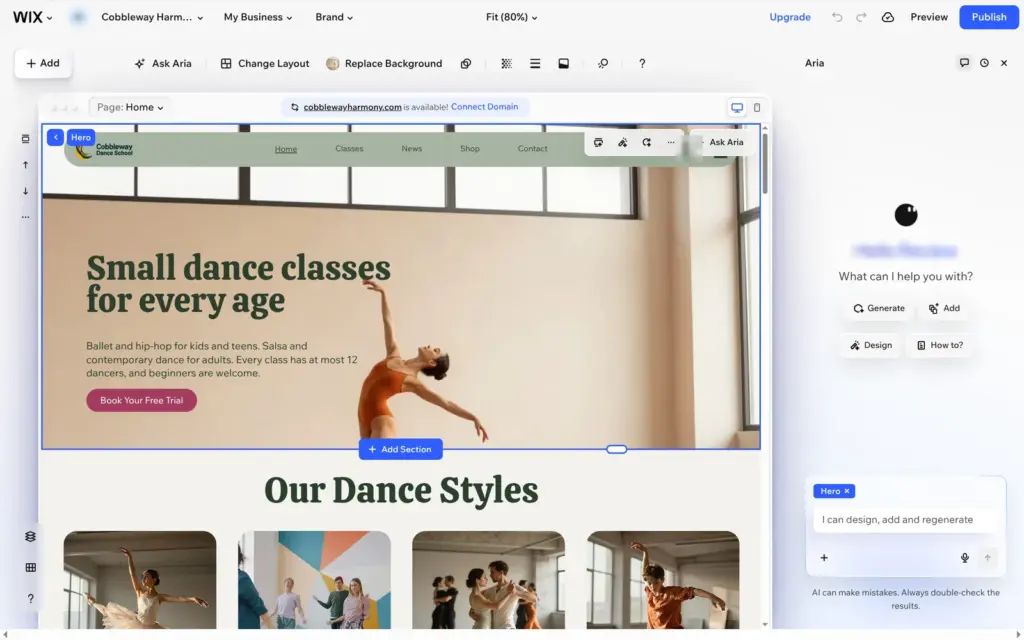The width and height of the screenshot is (1024, 640).
Task: Click the How to? suggestion chip
Action: pos(940,345)
